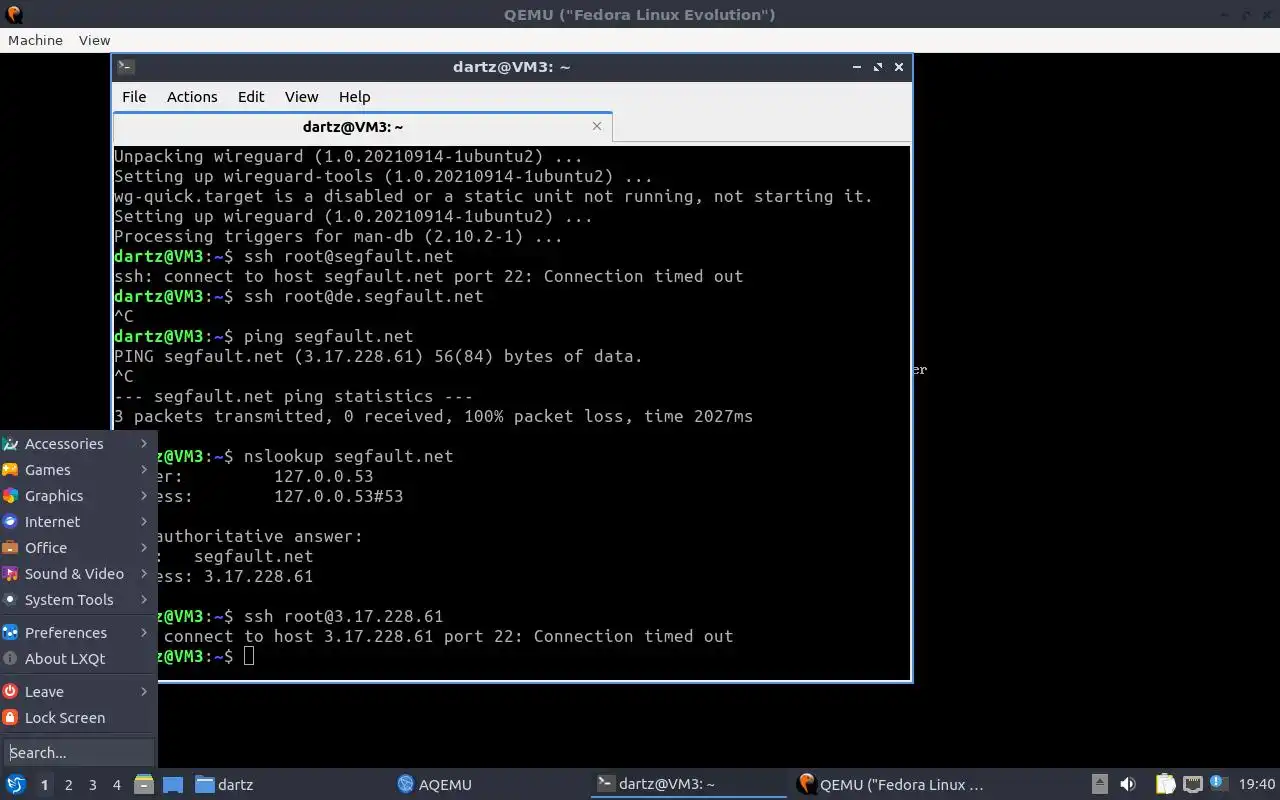Open the Graphics category

[x=76, y=496]
